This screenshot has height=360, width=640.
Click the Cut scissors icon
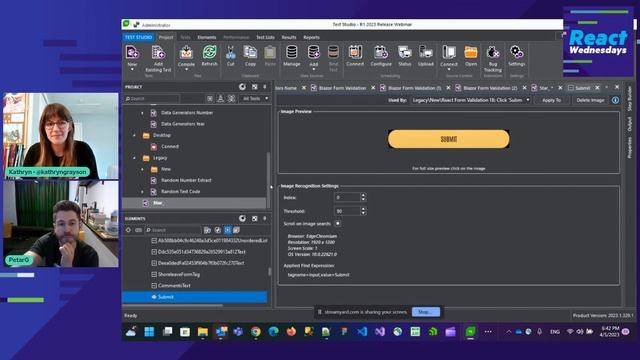(231, 52)
